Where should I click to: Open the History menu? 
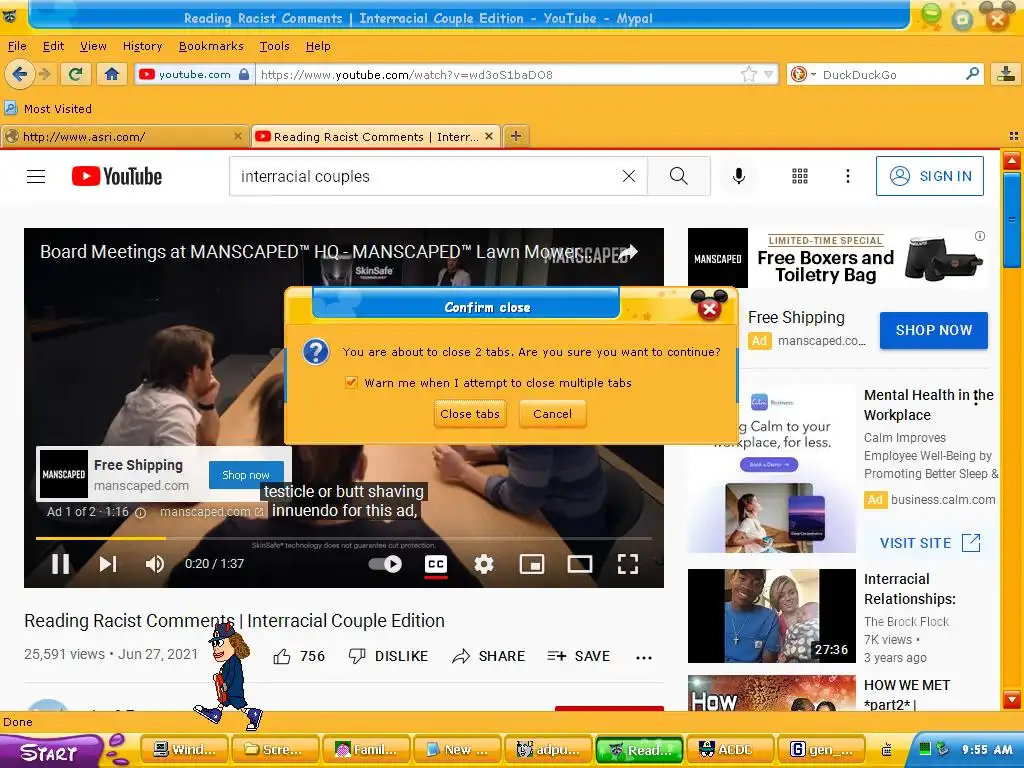142,46
